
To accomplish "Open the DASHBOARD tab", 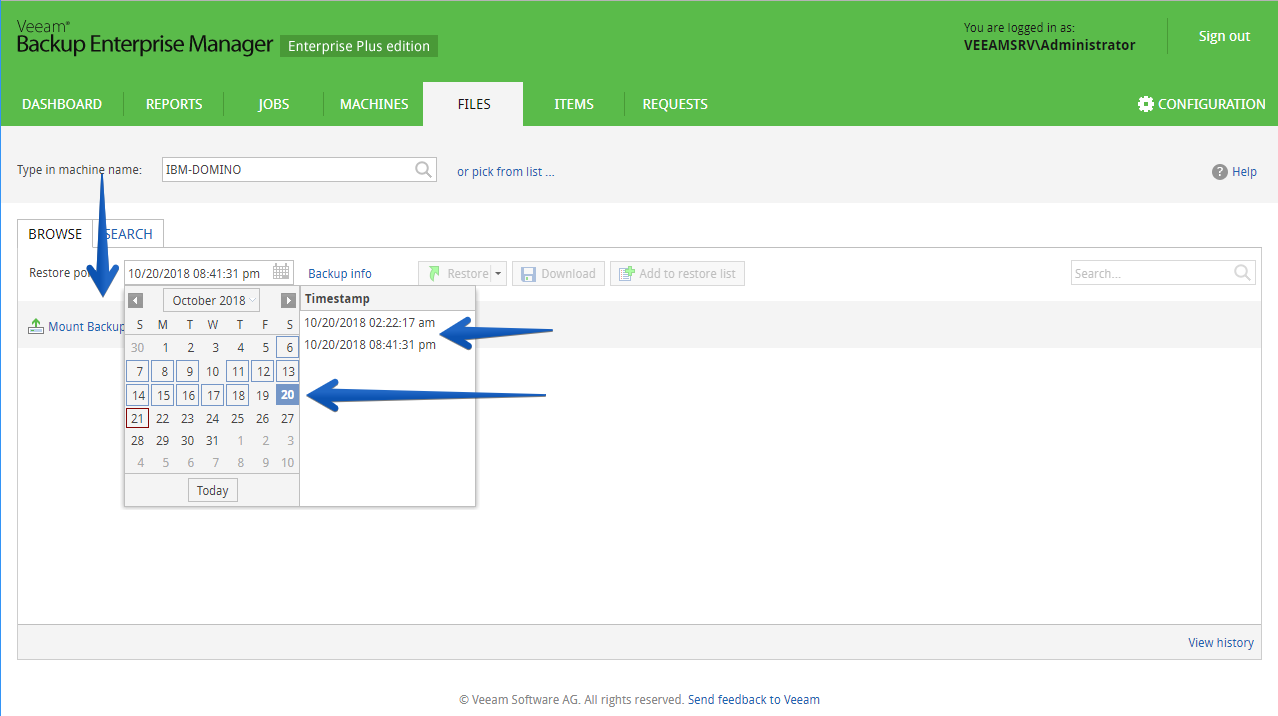I will 62,104.
